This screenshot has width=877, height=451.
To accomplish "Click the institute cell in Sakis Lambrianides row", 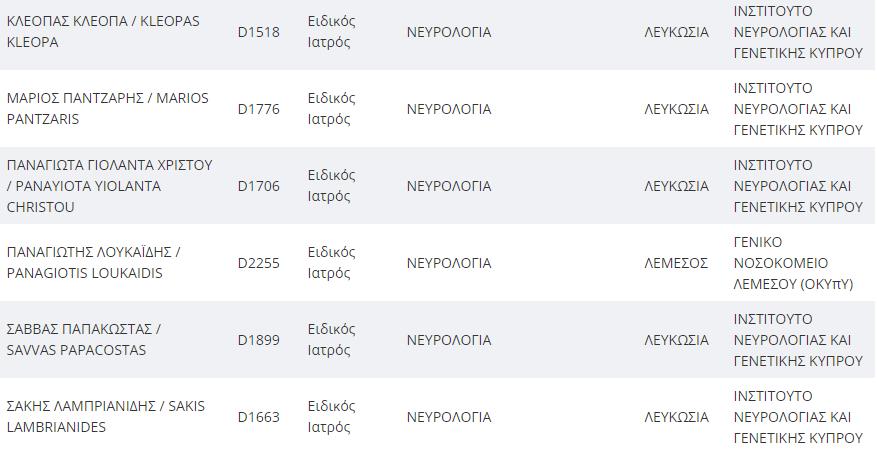I will click(798, 417).
